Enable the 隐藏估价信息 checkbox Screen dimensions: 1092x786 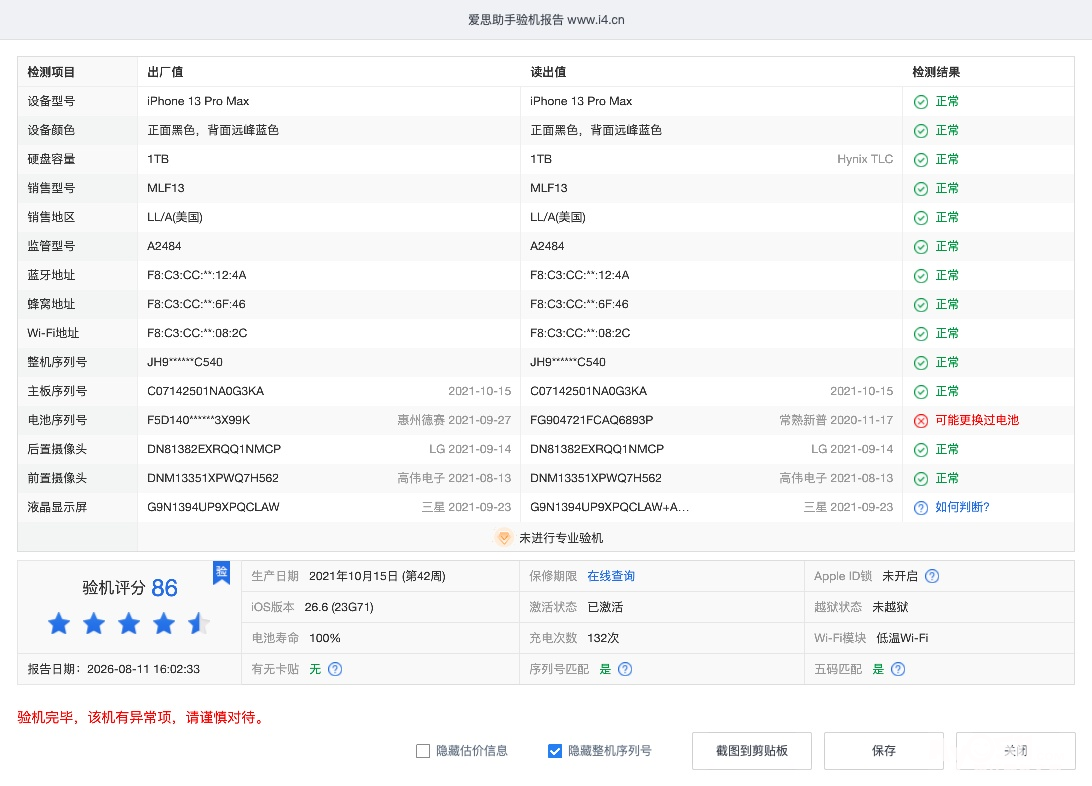click(423, 750)
